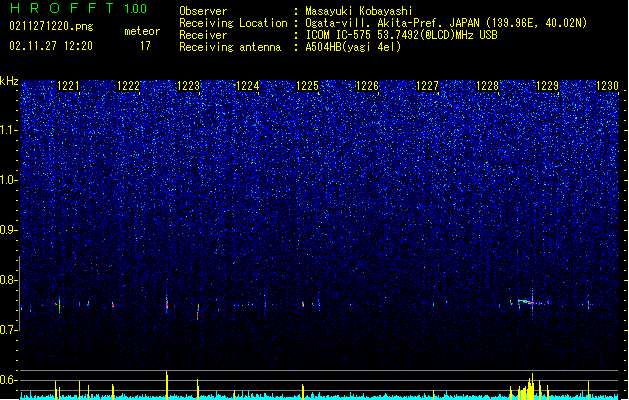The image size is (629, 400).
Task: Select the file name 0211271220.png
Action: 51,26
